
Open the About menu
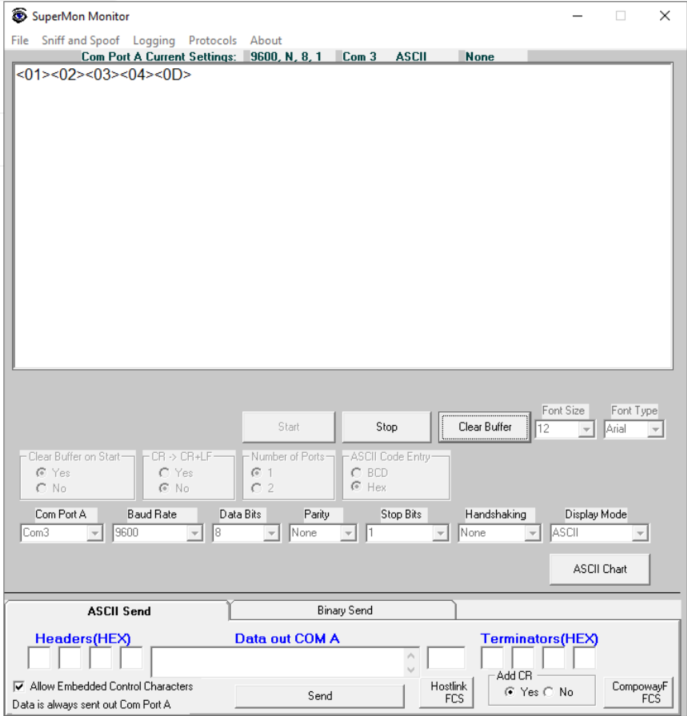click(266, 40)
